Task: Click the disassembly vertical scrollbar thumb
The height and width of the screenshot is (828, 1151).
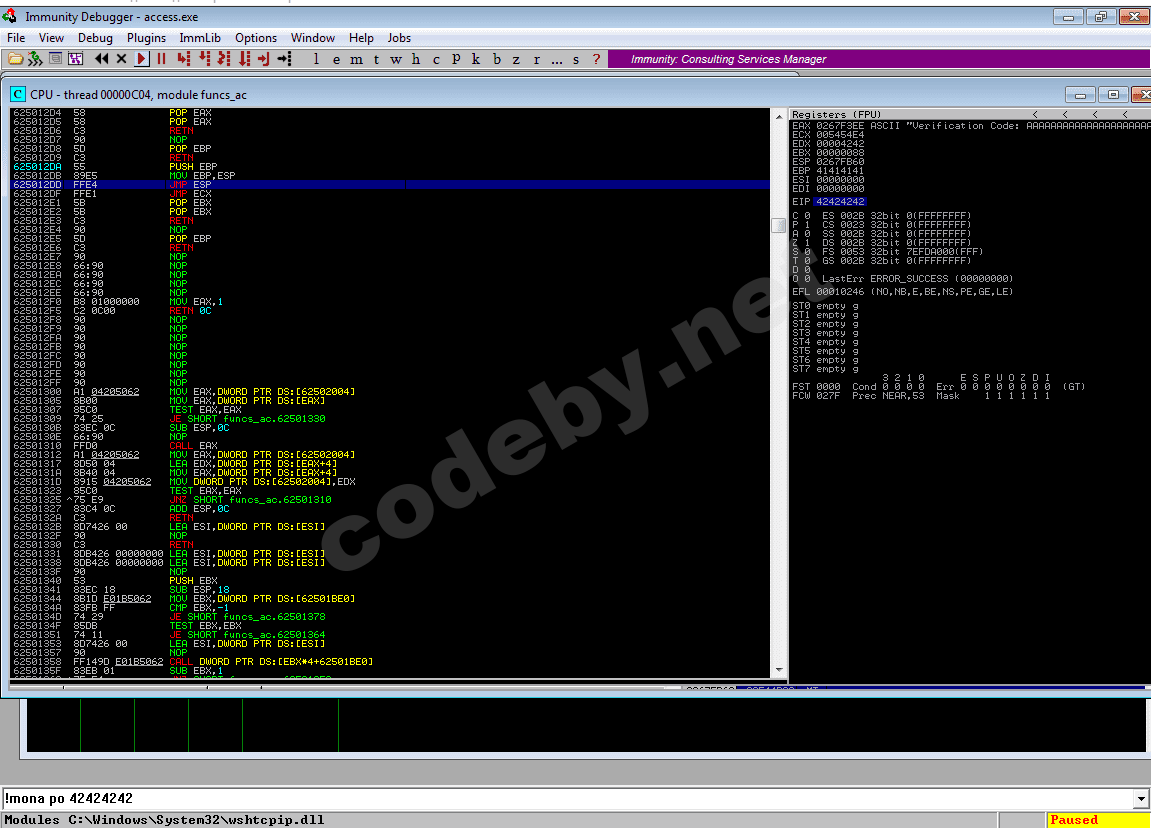Action: click(779, 225)
